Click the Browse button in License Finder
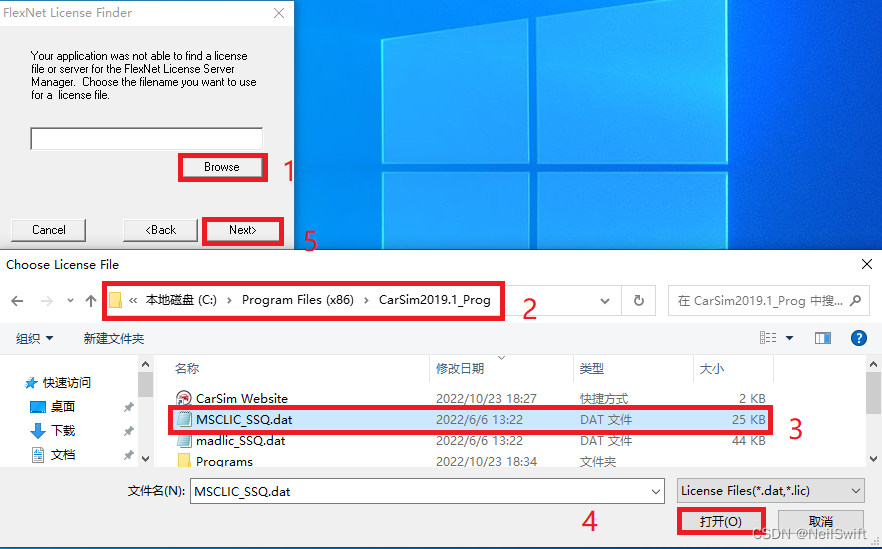The width and height of the screenshot is (882, 549). 222,167
